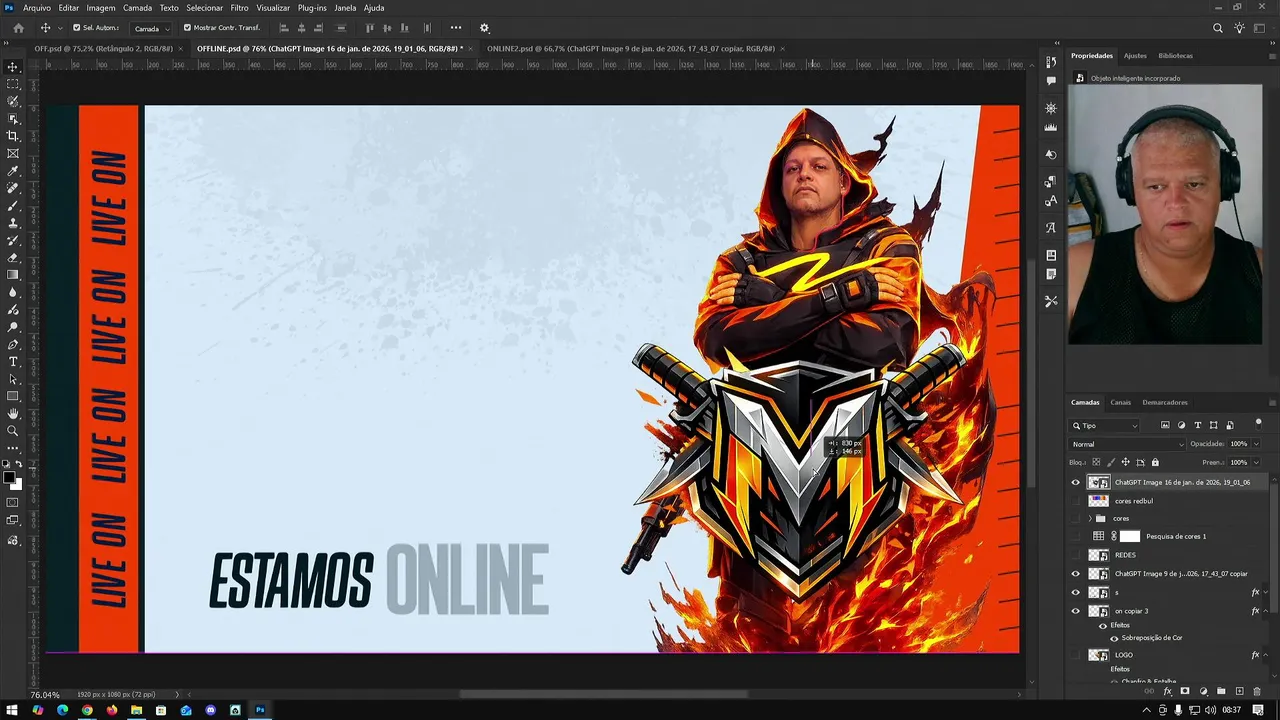Select the Hand tool

13,413
